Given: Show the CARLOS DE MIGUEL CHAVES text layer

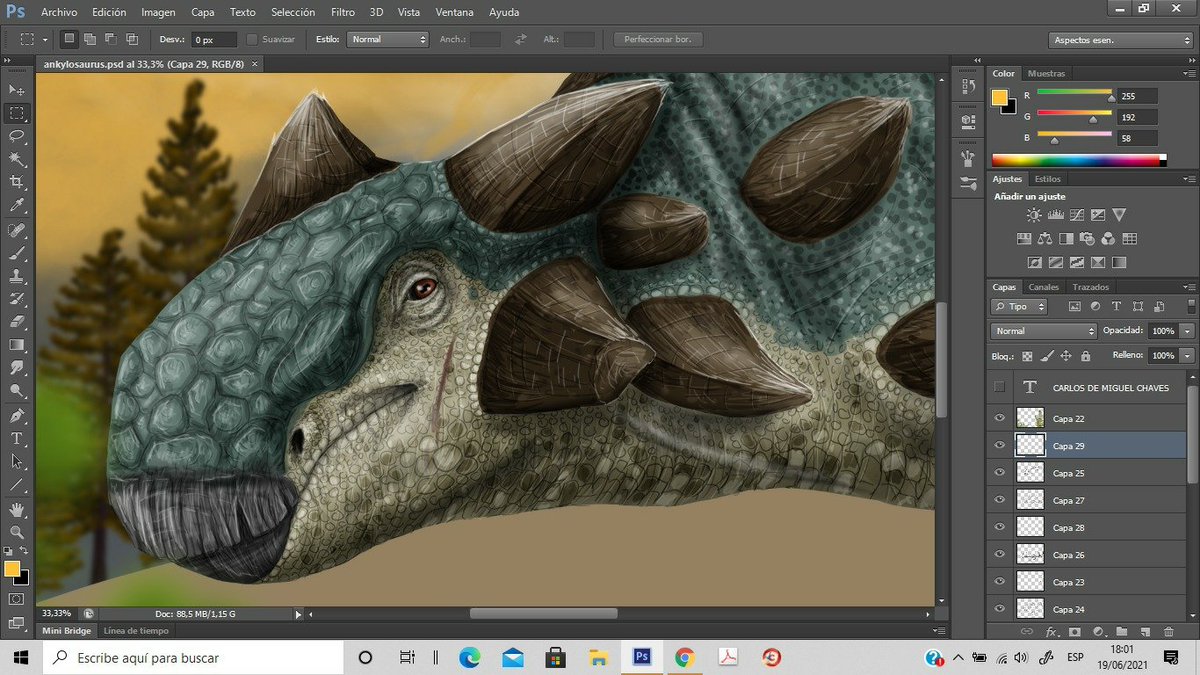Looking at the screenshot, I should (999, 387).
